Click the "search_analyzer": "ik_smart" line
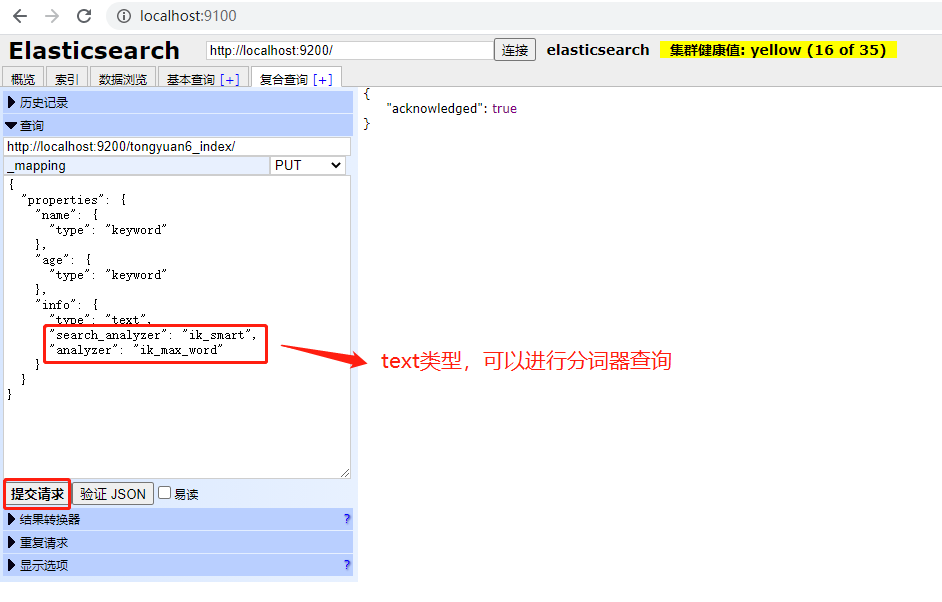942x602 pixels. click(153, 335)
